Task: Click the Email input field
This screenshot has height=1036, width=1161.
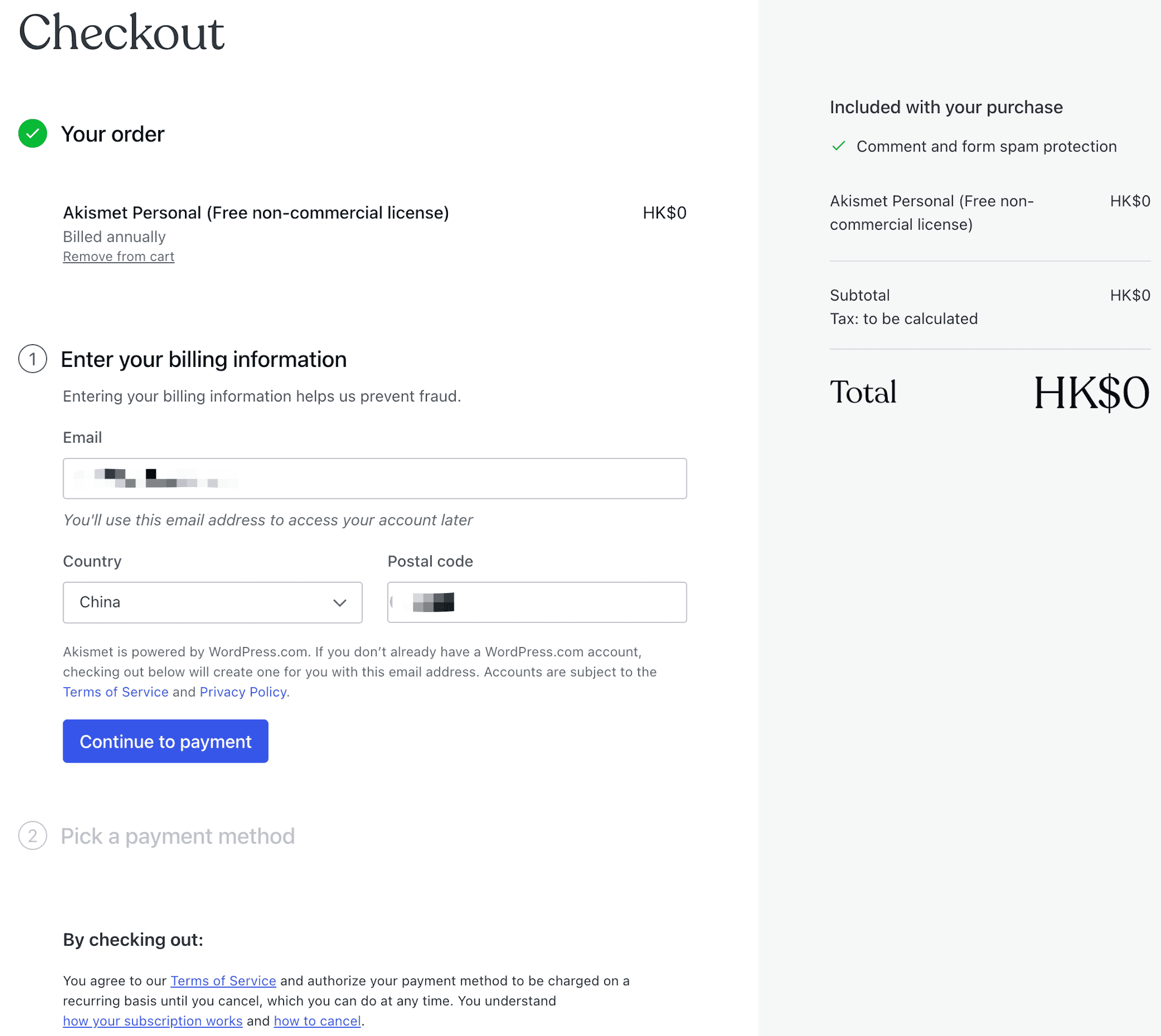Action: click(374, 479)
